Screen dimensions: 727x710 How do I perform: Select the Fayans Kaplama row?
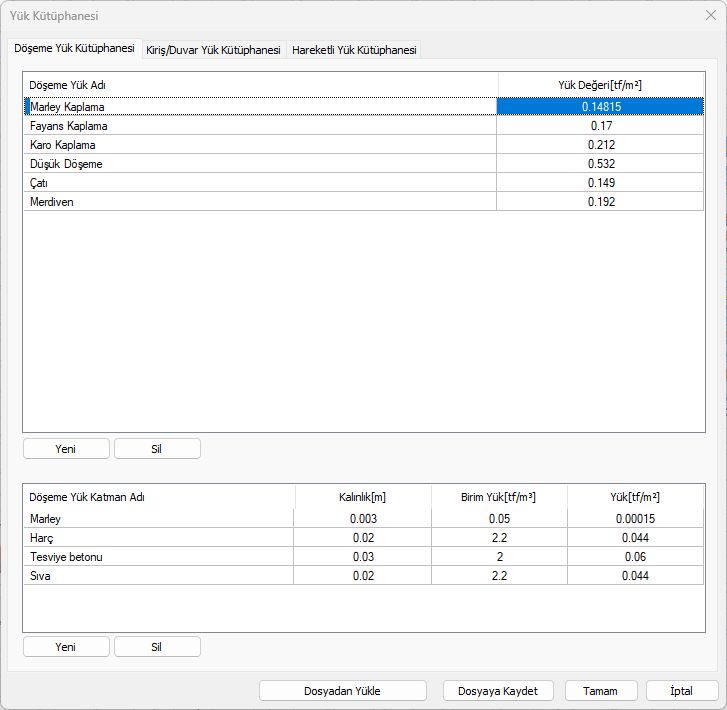pyautogui.click(x=69, y=126)
